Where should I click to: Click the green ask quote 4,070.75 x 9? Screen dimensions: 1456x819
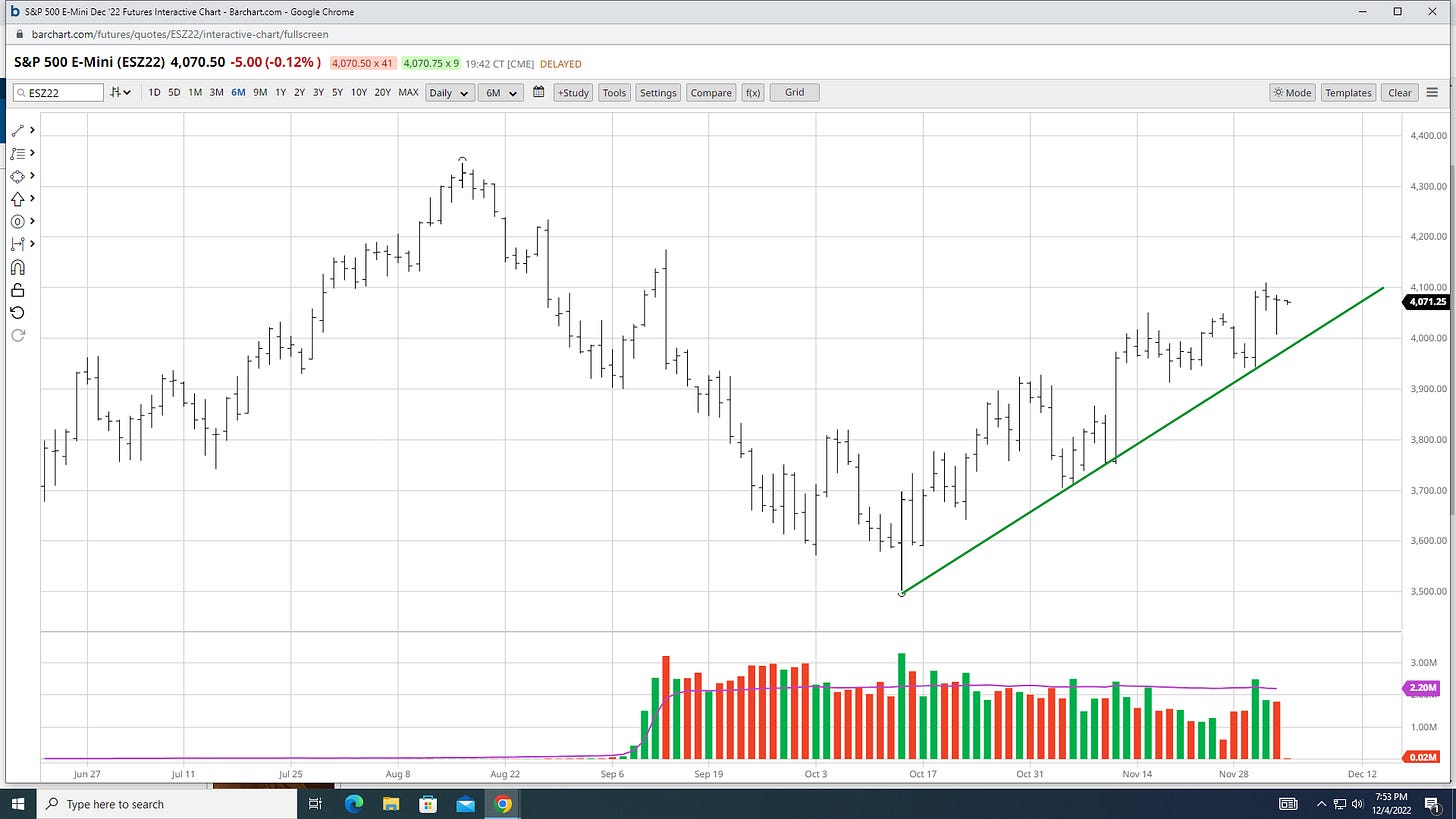coord(431,63)
